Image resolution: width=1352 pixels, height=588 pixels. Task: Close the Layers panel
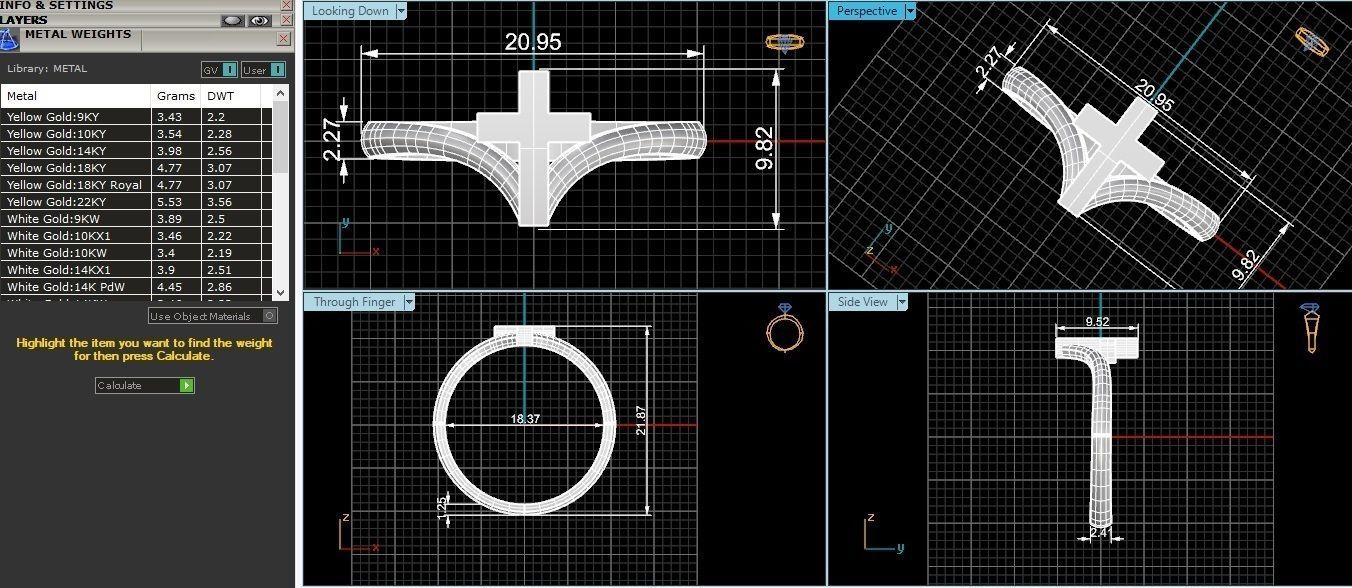287,20
